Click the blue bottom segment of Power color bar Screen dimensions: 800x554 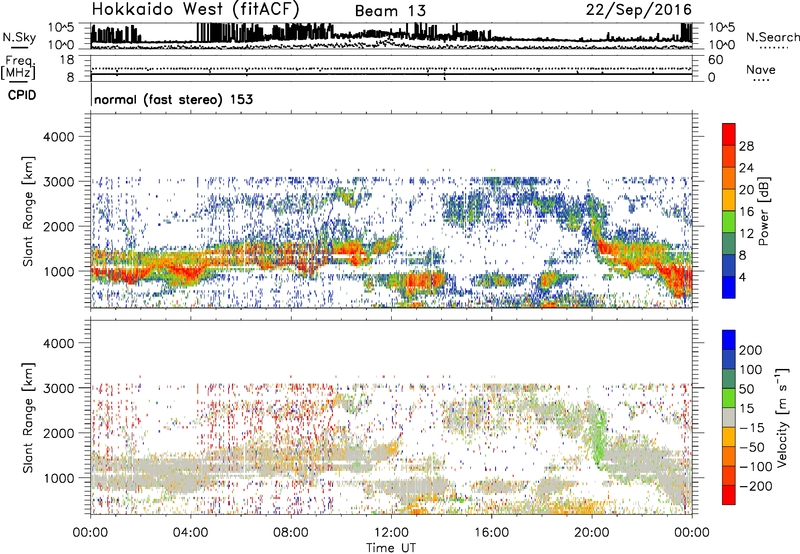[x=729, y=287]
